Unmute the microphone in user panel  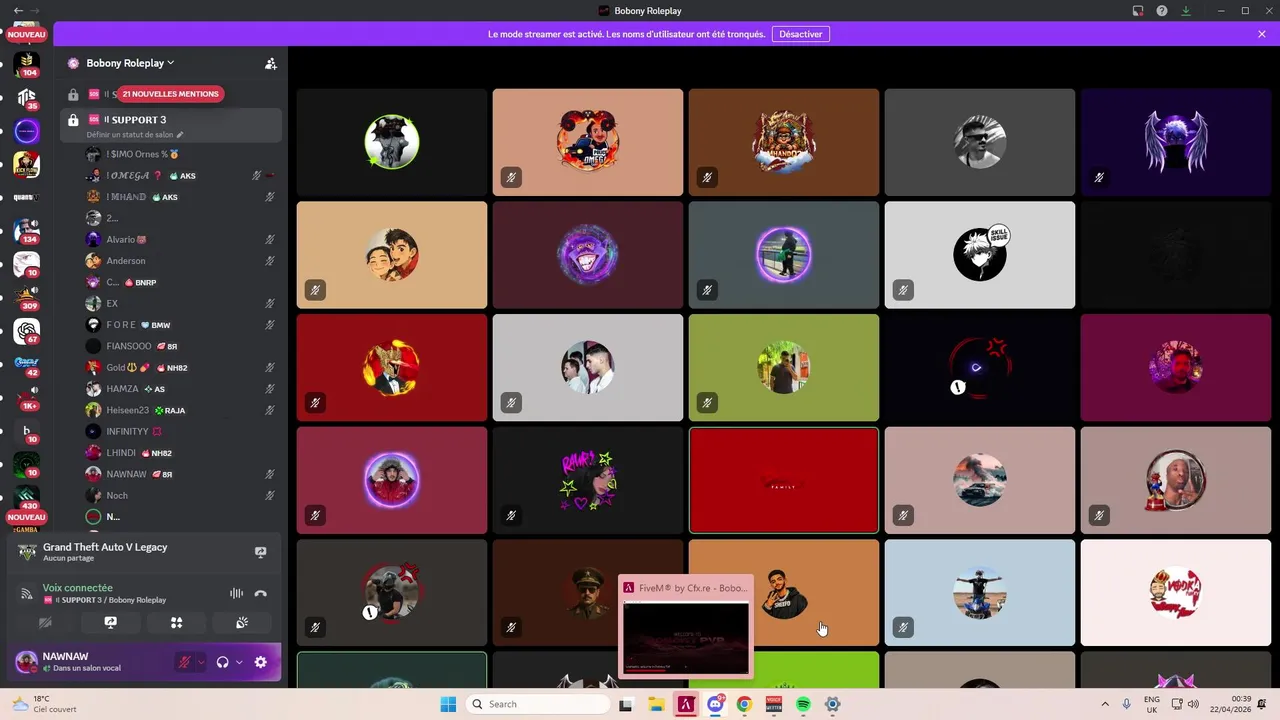pos(184,662)
